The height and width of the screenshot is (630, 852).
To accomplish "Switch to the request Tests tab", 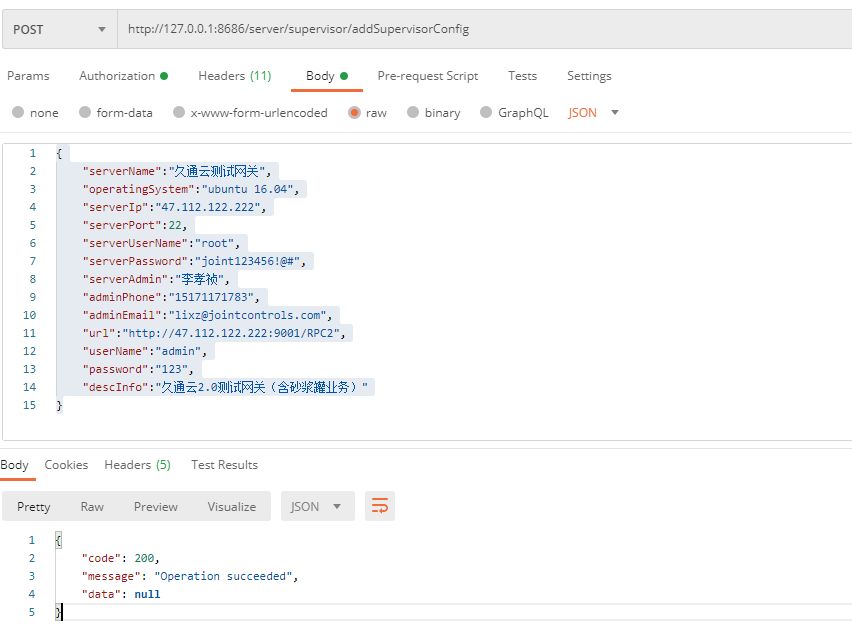I will [x=522, y=76].
